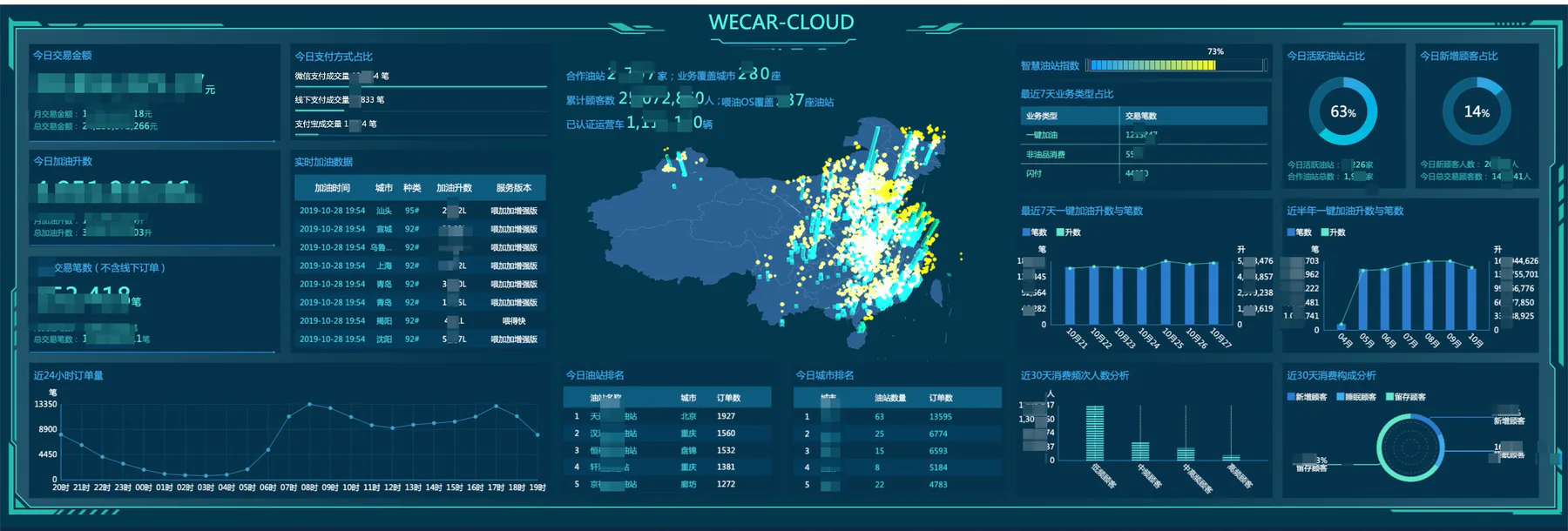This screenshot has width=1568, height=531.
Task: Toggle 笔数 legend in 最近7天一键加油 chart
Action: 1035,232
